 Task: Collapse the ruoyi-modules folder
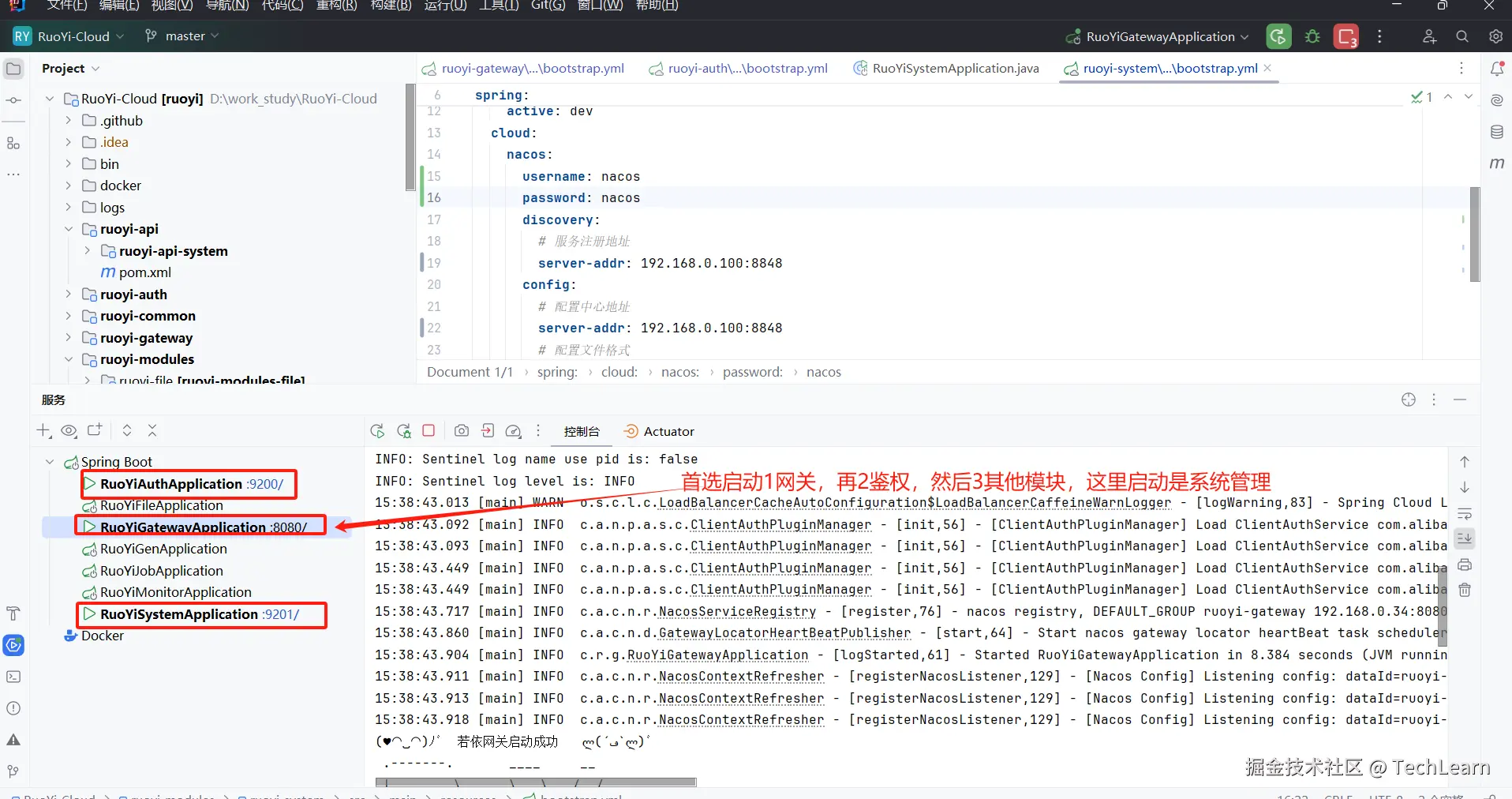68,359
